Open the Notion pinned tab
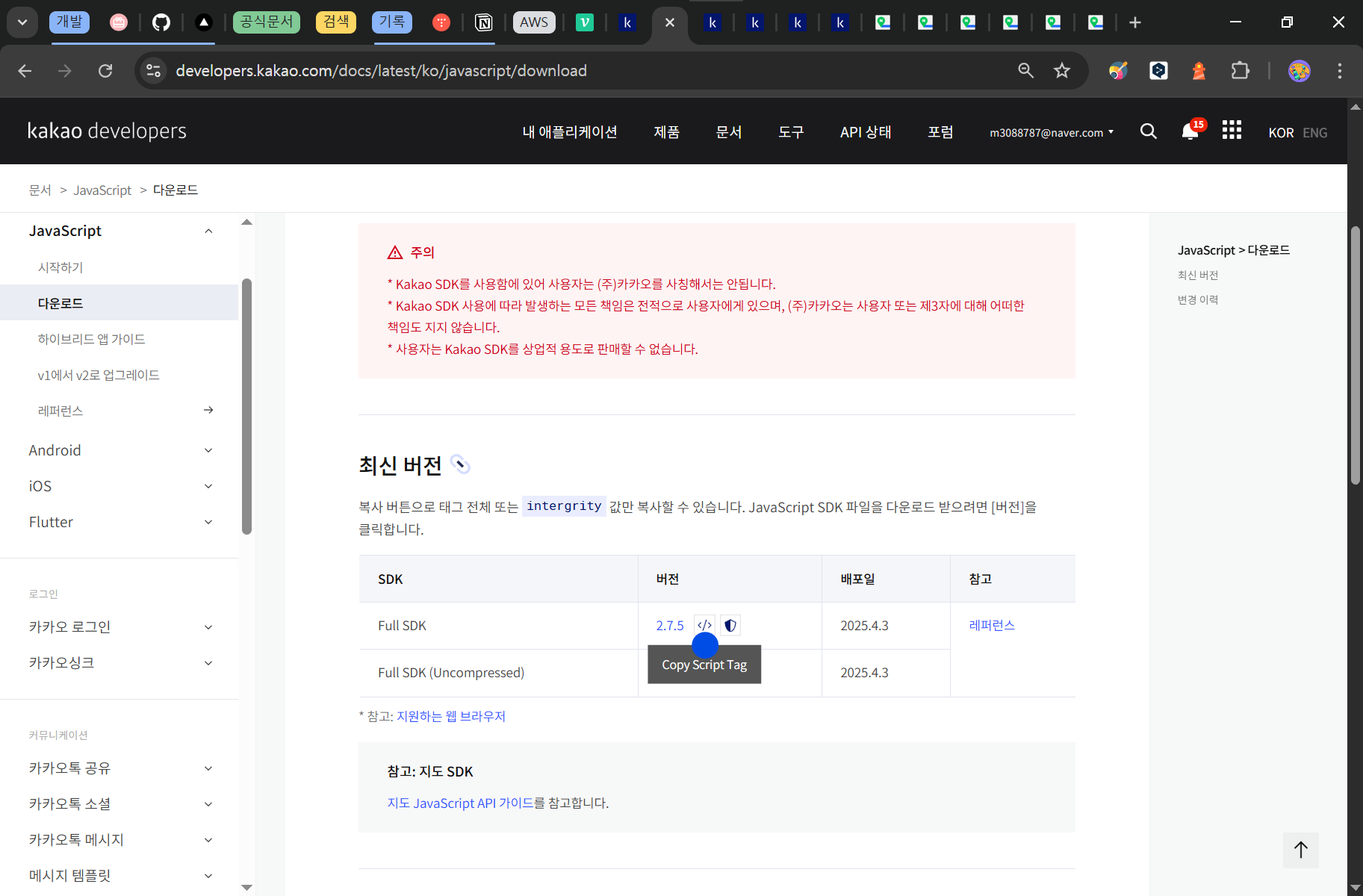The height and width of the screenshot is (896, 1363). tap(484, 22)
